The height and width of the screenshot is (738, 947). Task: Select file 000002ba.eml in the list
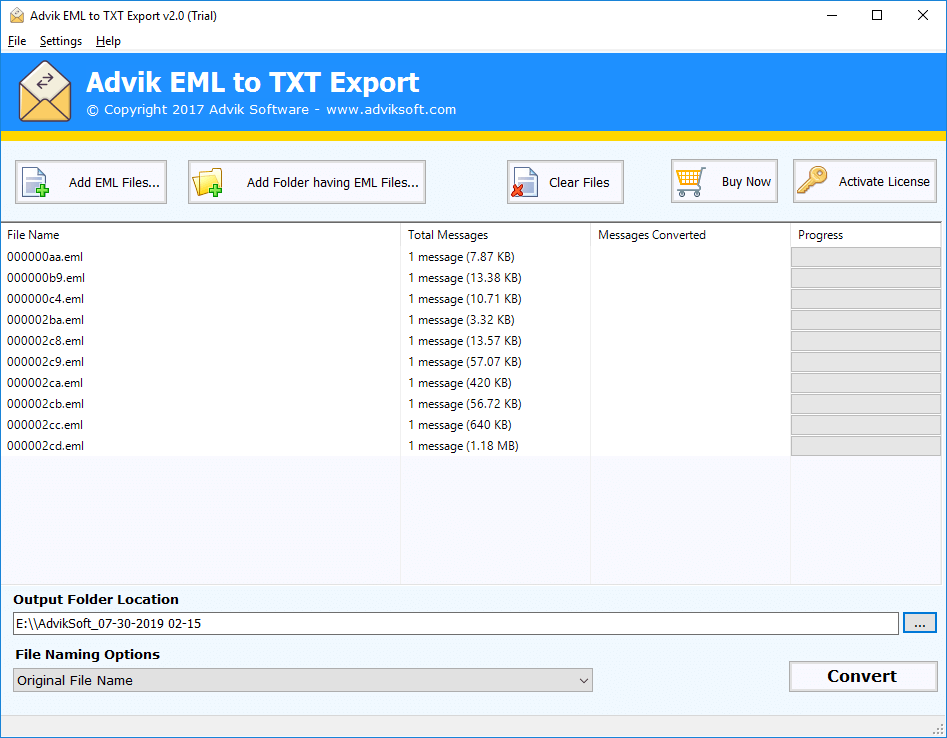[45, 320]
